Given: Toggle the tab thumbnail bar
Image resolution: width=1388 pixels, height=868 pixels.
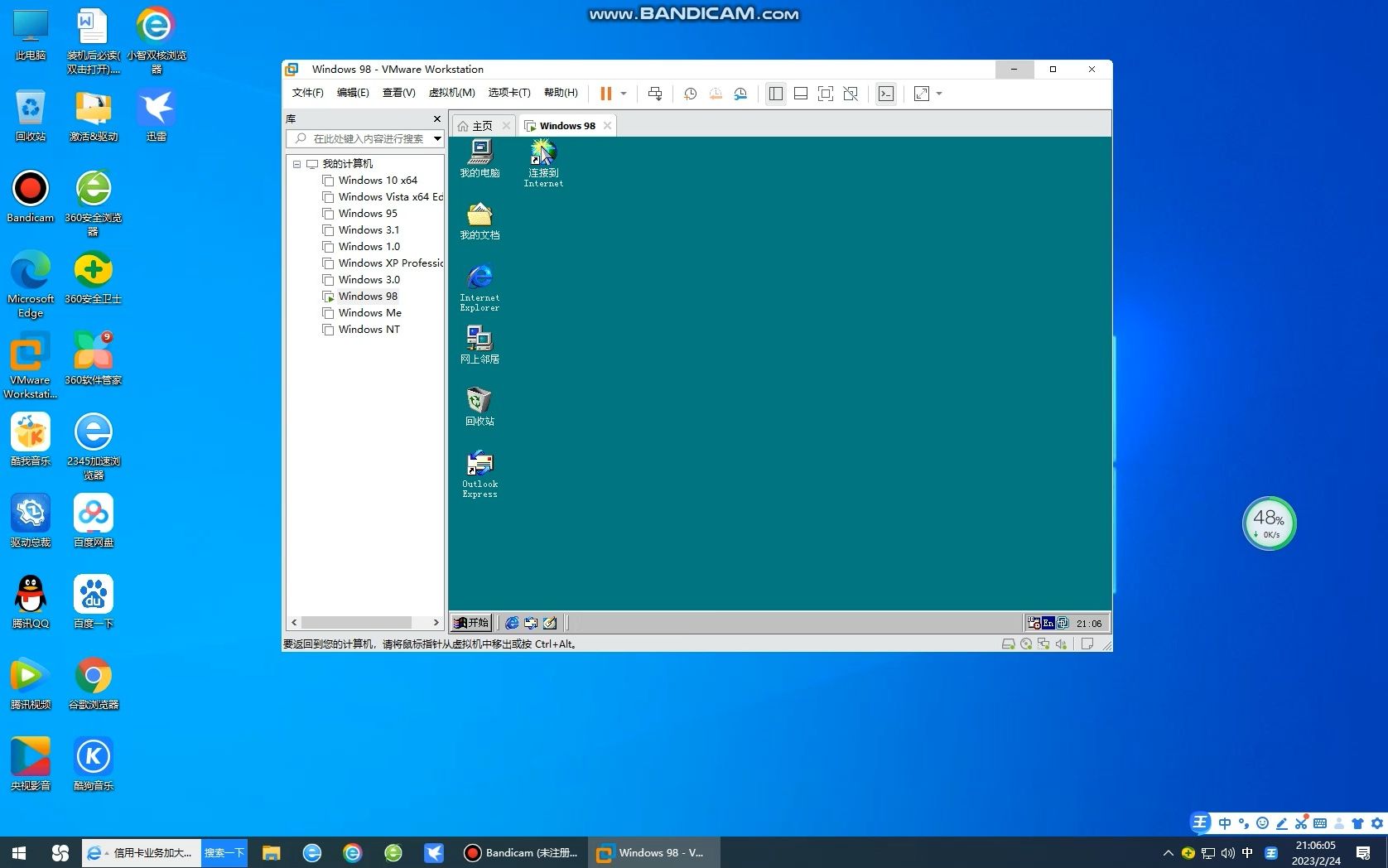Looking at the screenshot, I should (x=801, y=93).
